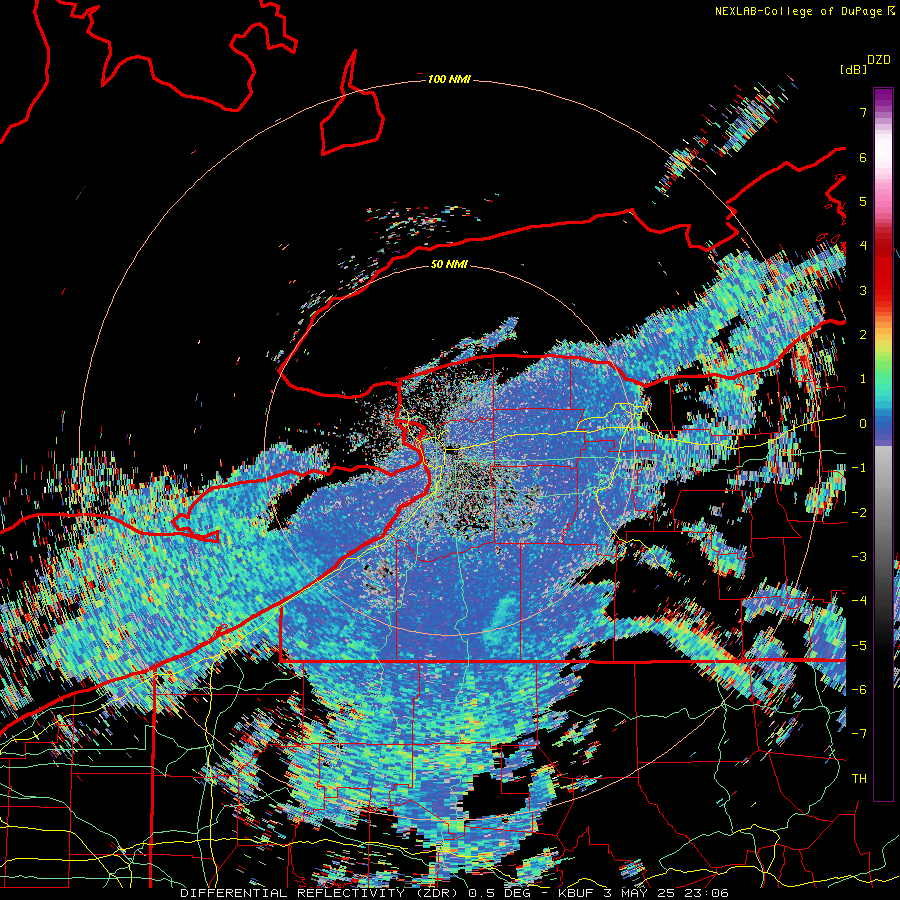900x900 pixels.
Task: Click the -1 value on the color scale
Action: pyautogui.click(x=859, y=468)
